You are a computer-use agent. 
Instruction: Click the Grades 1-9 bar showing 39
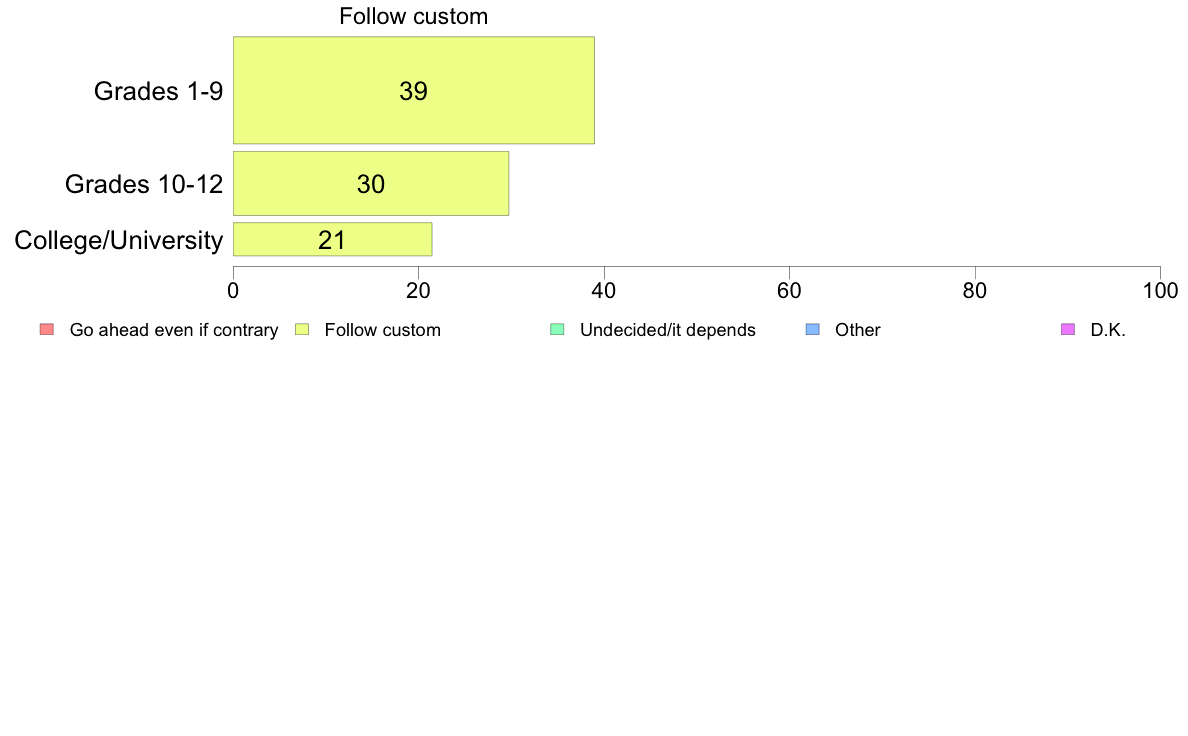(x=413, y=91)
